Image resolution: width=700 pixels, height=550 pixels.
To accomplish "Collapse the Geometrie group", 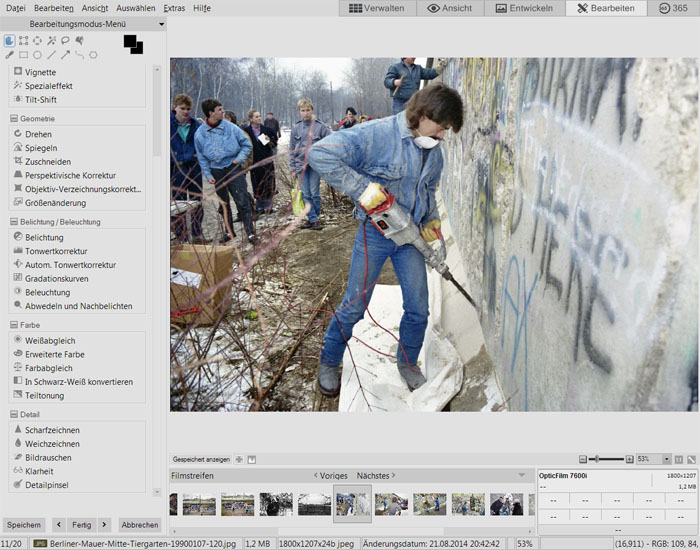I will pos(12,119).
